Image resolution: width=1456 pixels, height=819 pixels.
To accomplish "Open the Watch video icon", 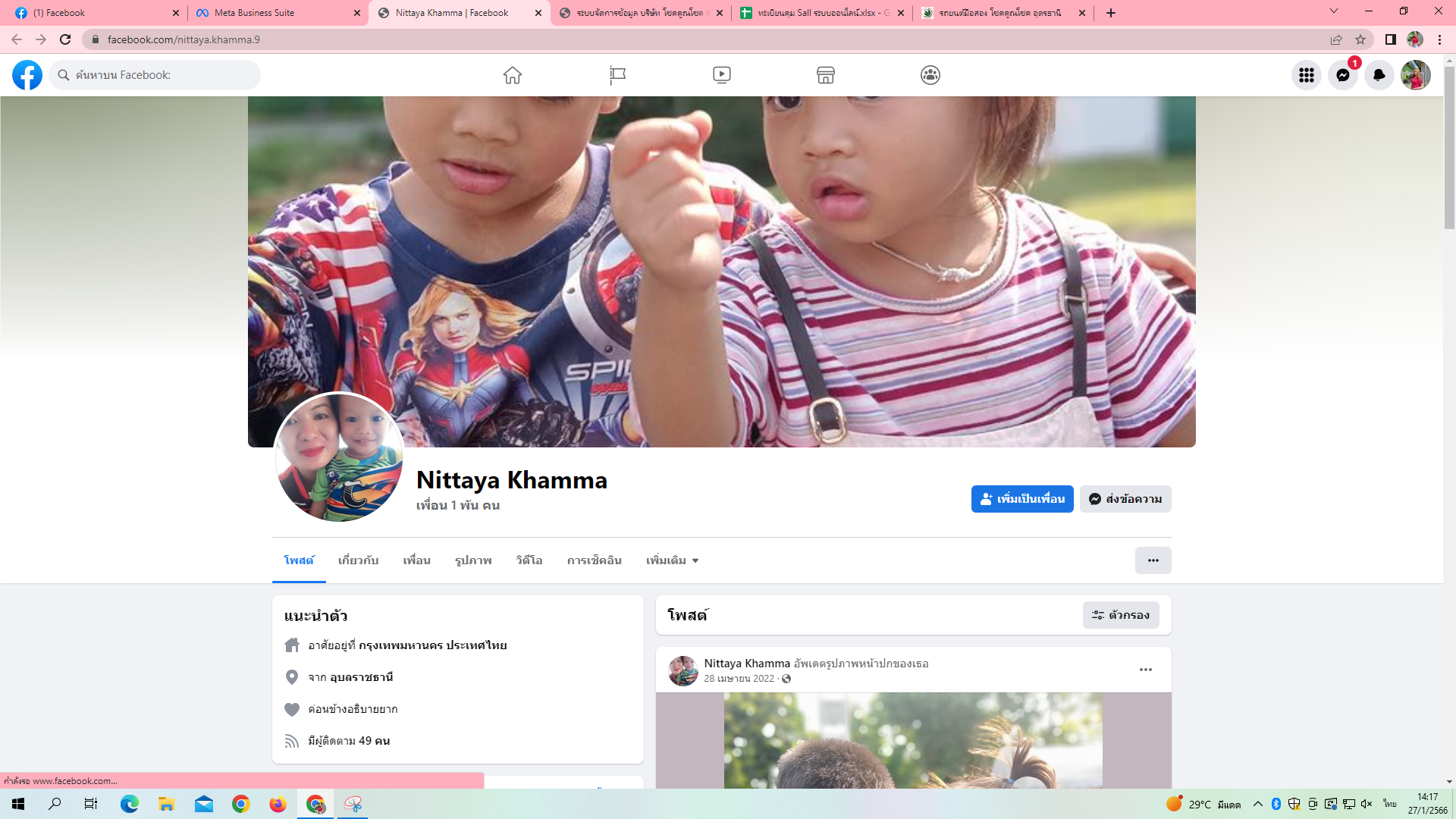I will coord(722,75).
